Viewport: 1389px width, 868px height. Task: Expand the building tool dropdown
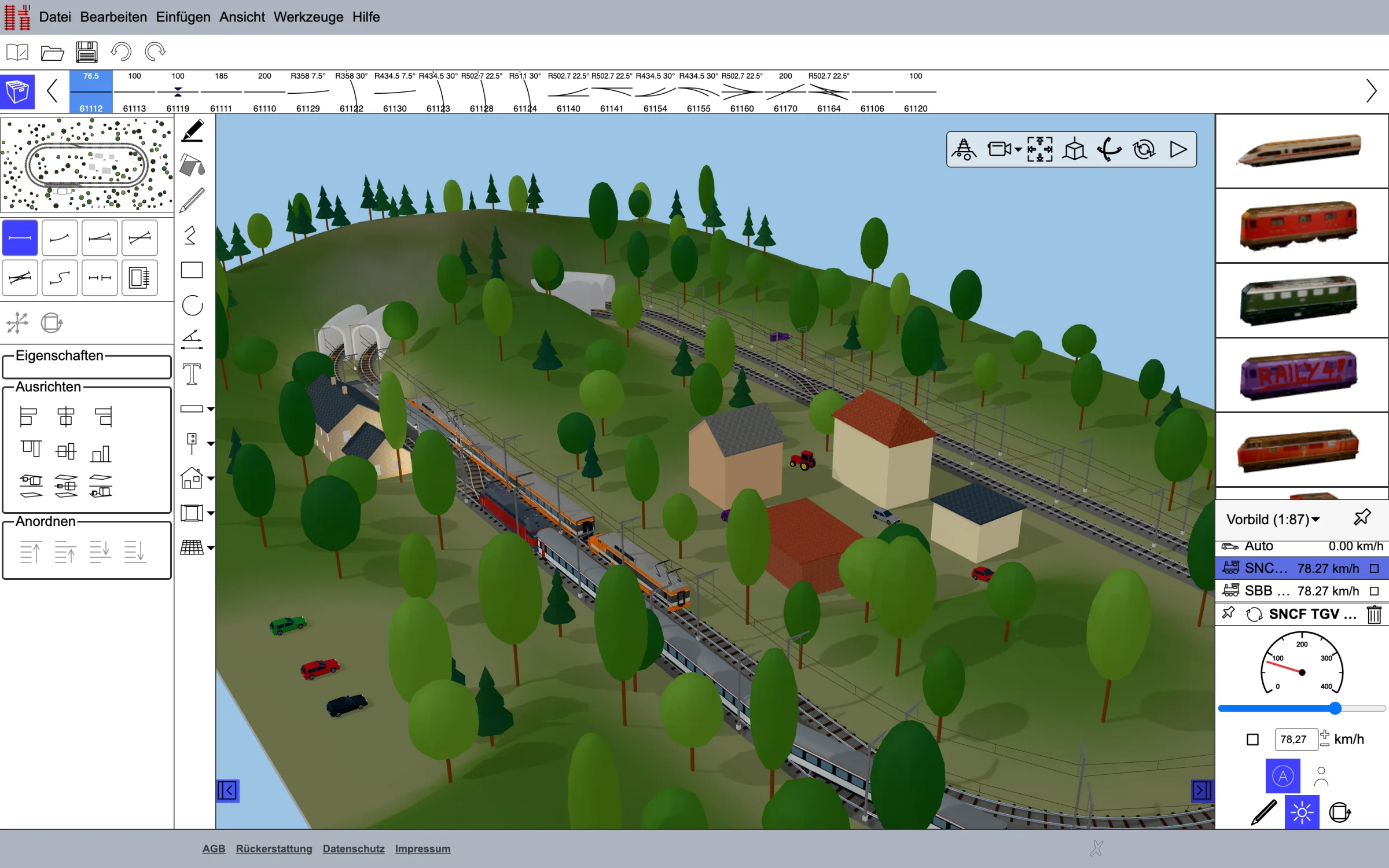(211, 479)
